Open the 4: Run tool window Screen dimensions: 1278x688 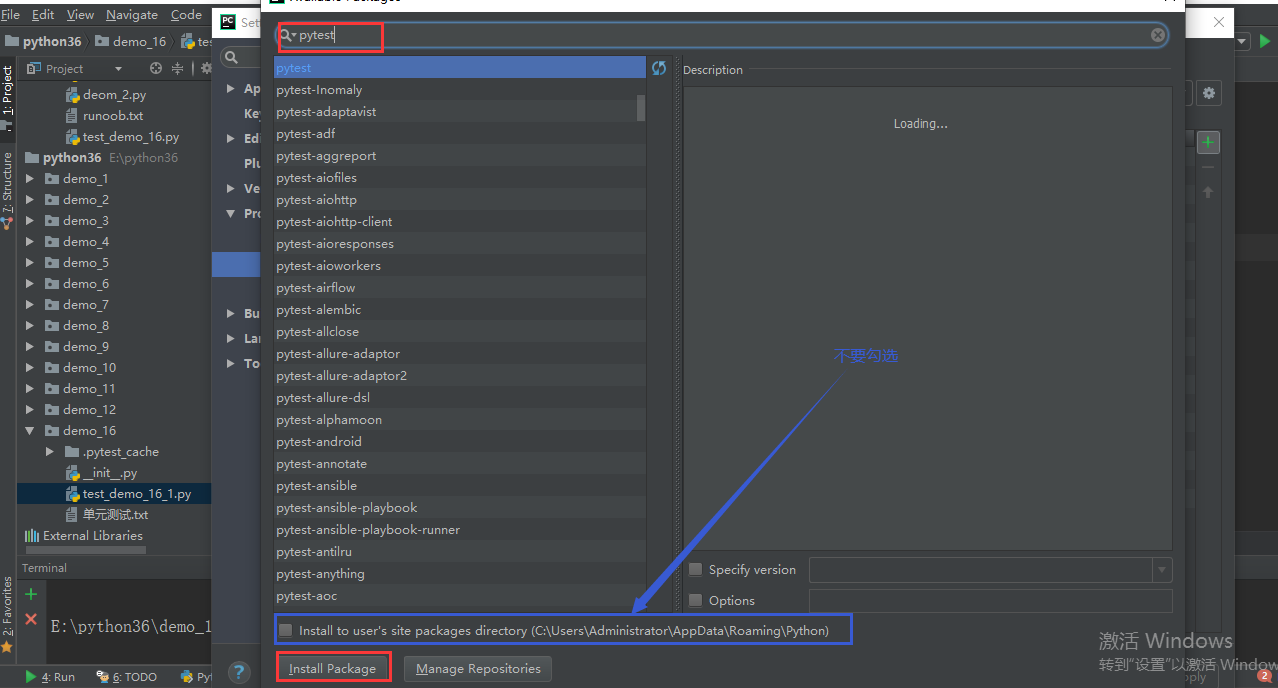(x=50, y=677)
